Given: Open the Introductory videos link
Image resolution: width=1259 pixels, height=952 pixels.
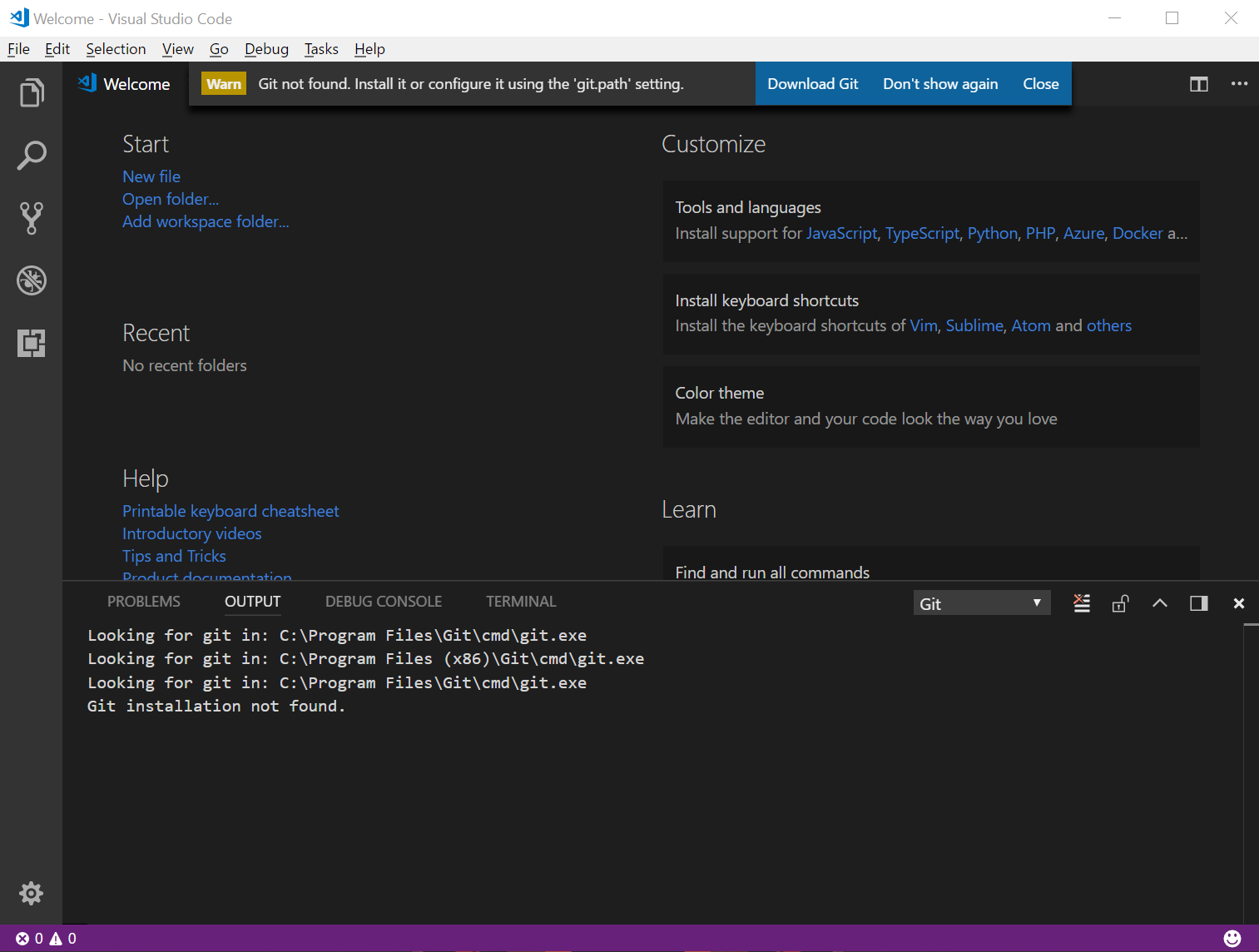Looking at the screenshot, I should 192,533.
